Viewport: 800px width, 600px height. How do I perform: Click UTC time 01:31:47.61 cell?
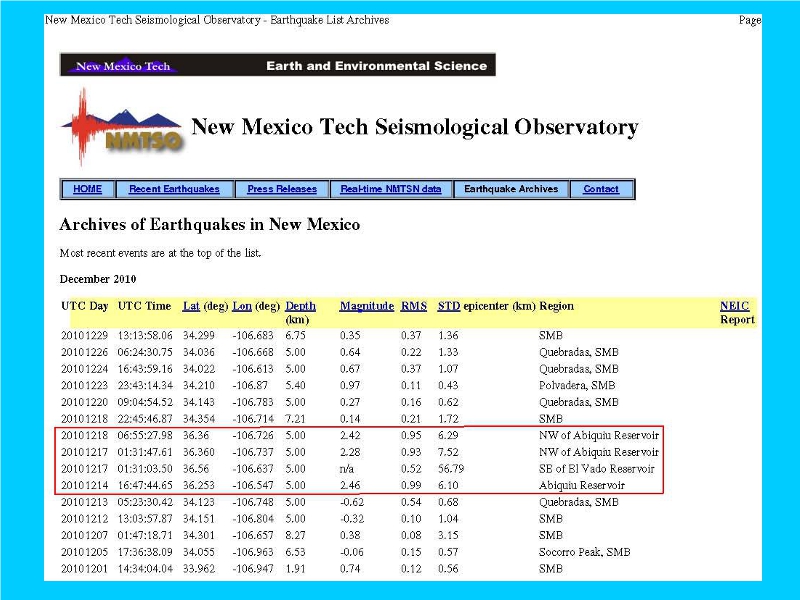coord(145,453)
